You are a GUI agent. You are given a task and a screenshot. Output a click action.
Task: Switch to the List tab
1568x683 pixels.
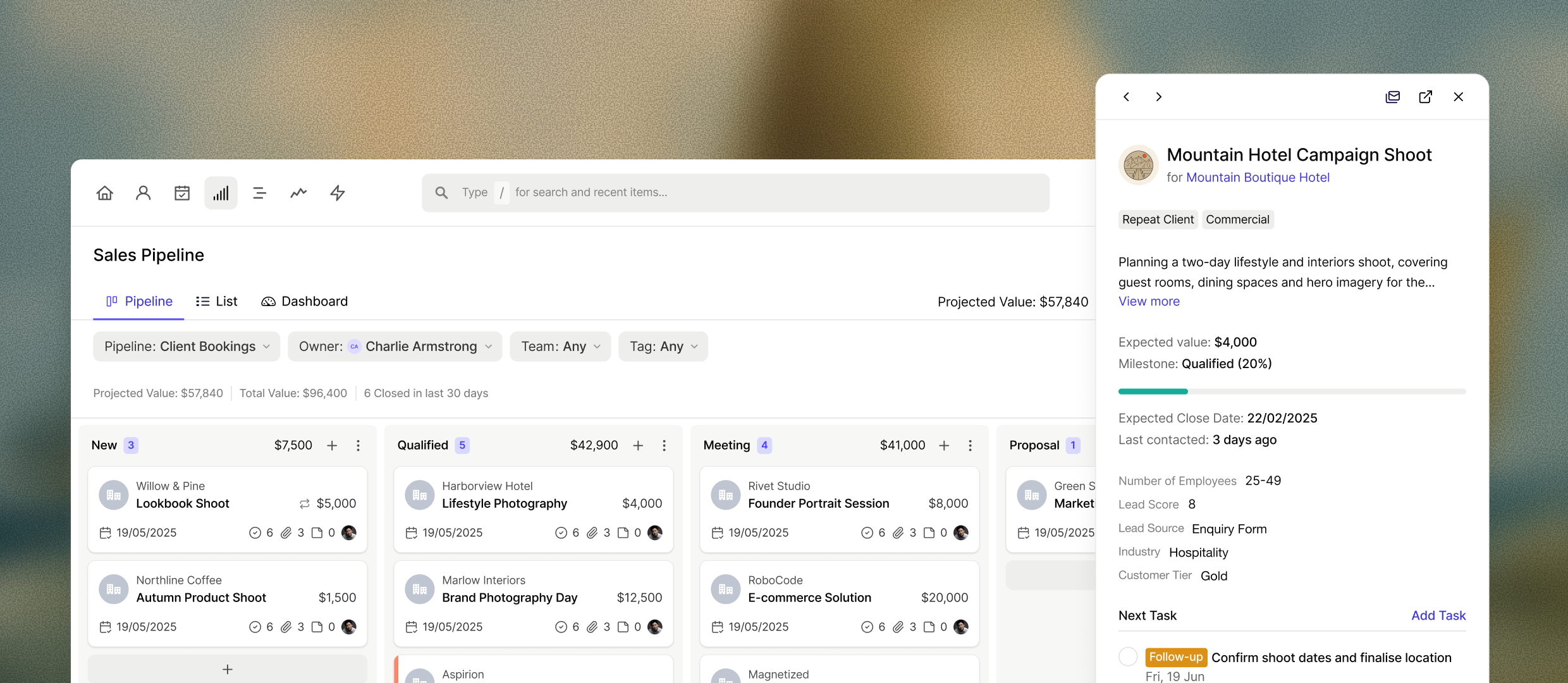[x=217, y=302]
